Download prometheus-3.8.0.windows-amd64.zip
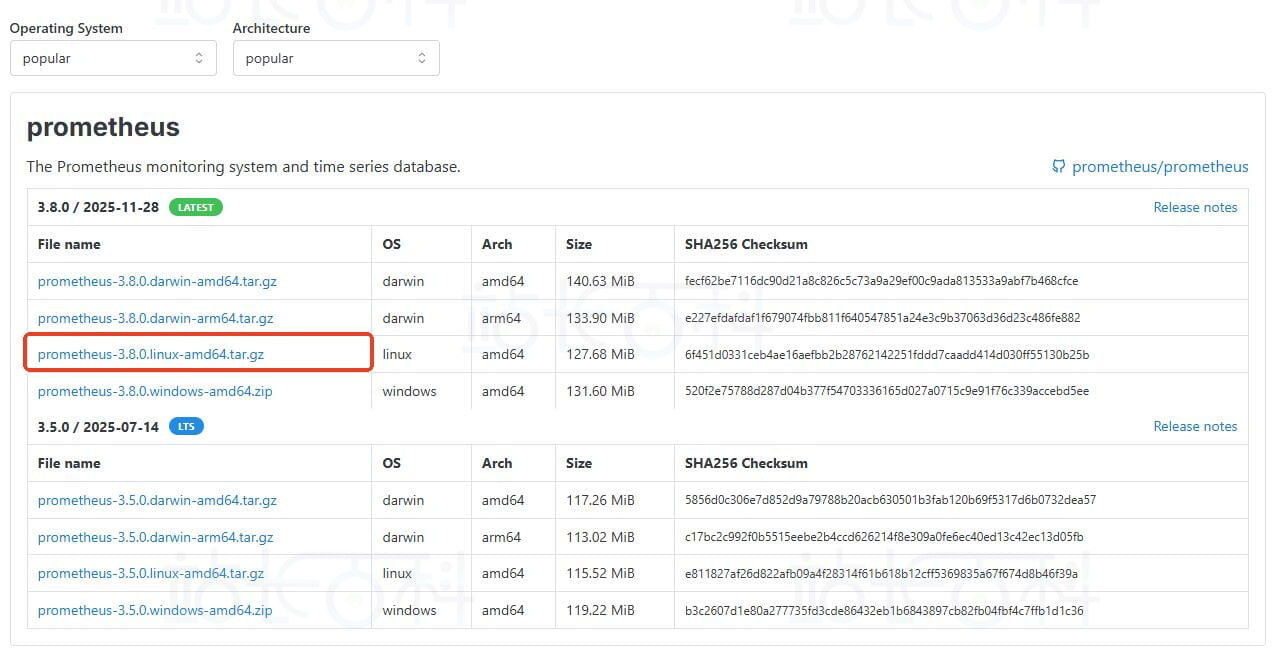 [x=155, y=391]
